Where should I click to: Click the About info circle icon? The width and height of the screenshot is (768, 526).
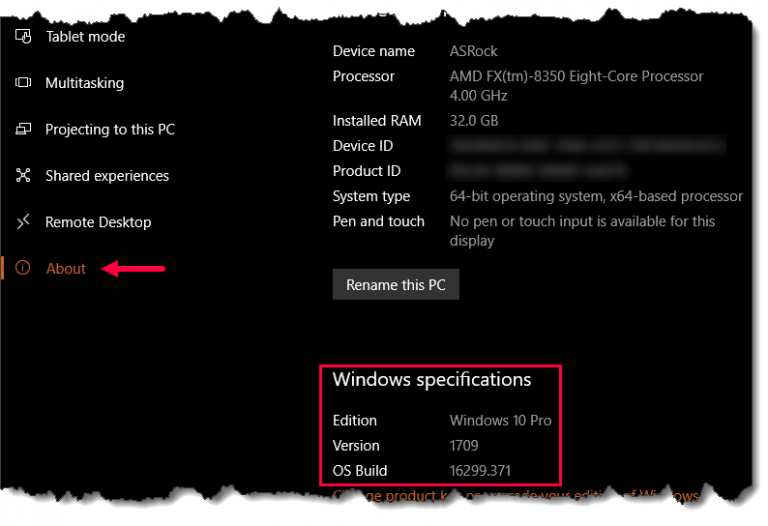coord(23,267)
